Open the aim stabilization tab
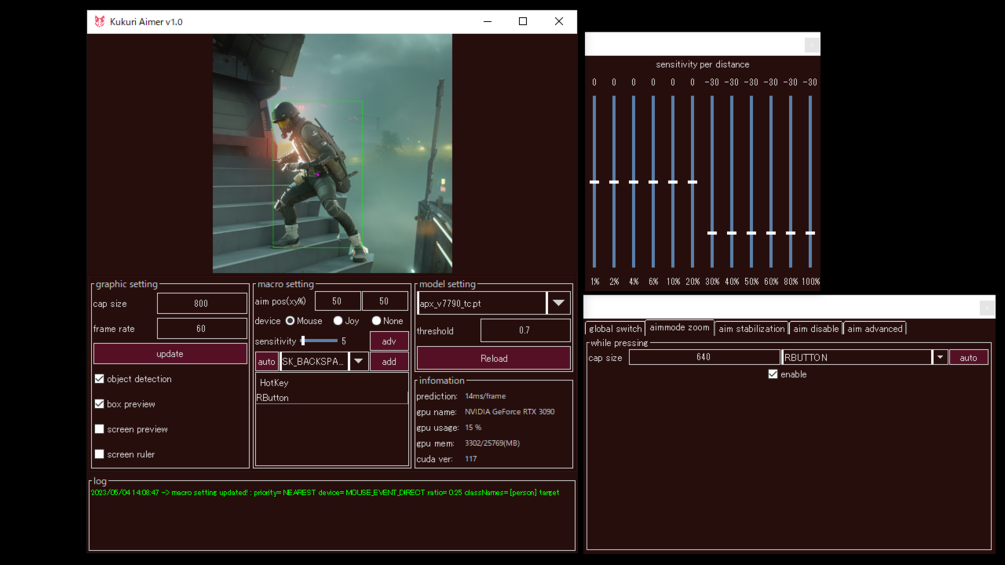 tap(751, 329)
